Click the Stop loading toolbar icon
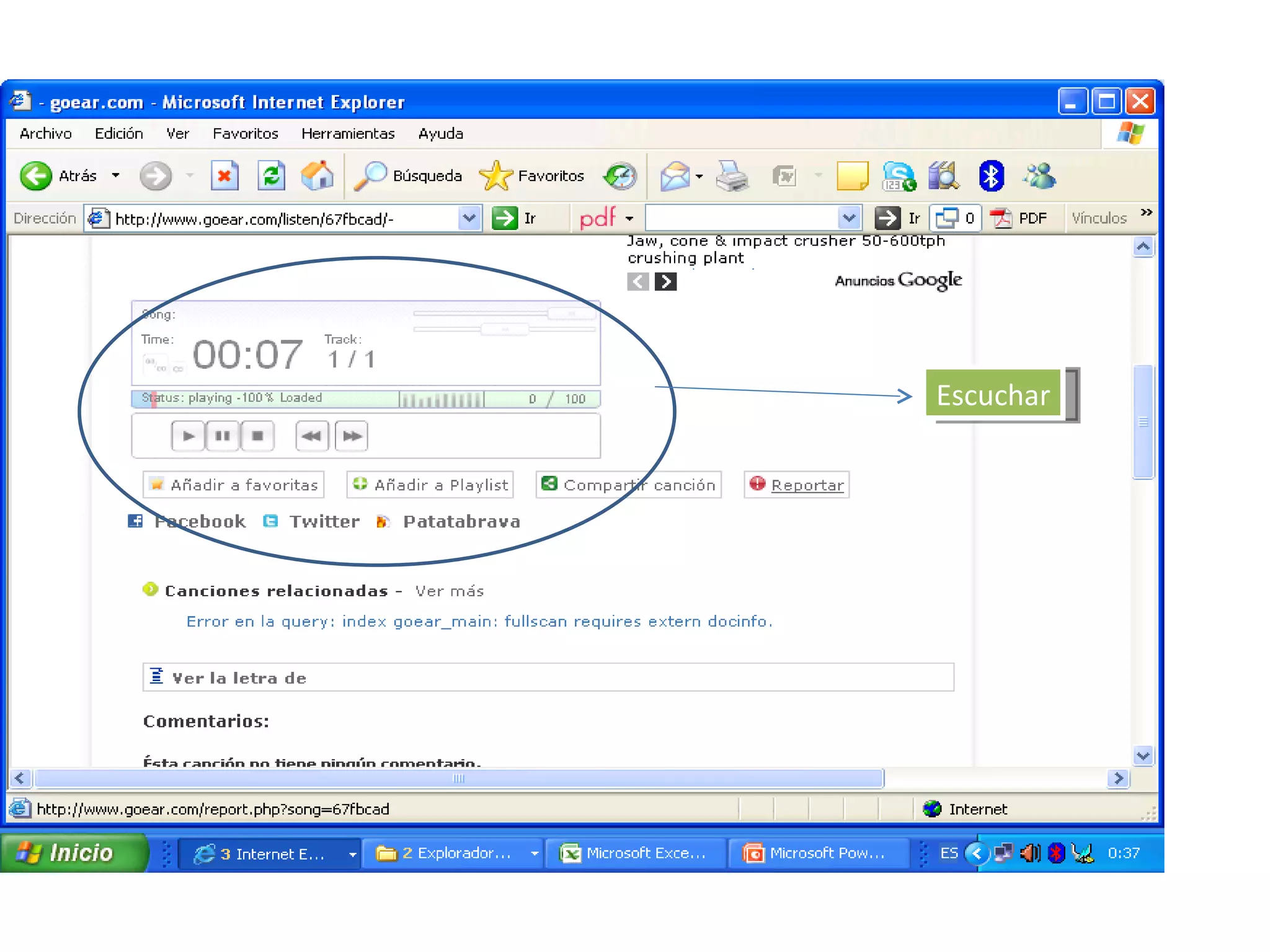Screen dimensions: 1270x952 (224, 177)
